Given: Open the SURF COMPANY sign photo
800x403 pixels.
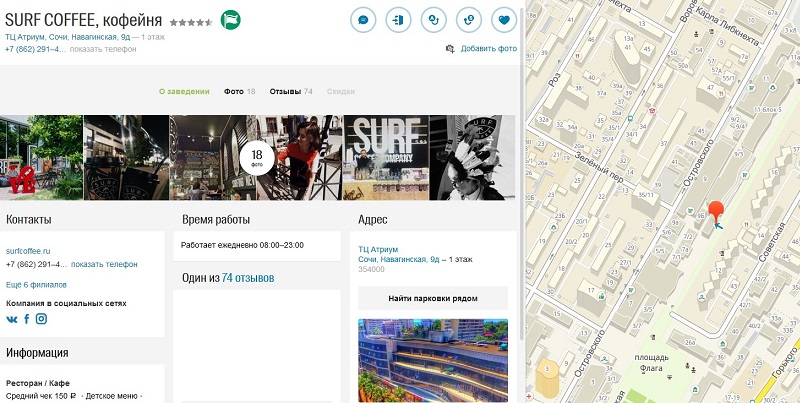Looking at the screenshot, I should (386, 157).
